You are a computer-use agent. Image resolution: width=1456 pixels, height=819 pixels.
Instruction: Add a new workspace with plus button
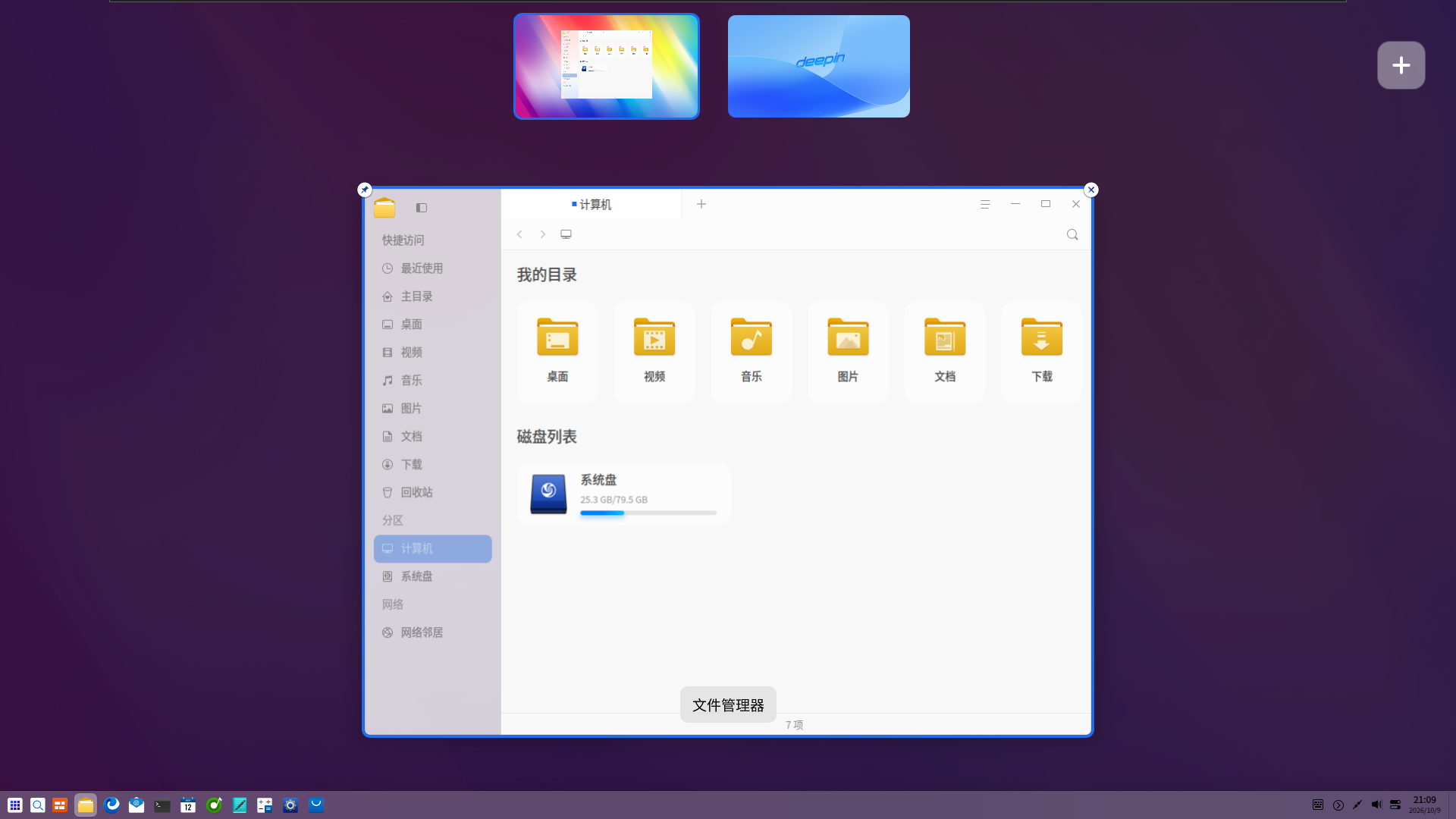click(1401, 65)
